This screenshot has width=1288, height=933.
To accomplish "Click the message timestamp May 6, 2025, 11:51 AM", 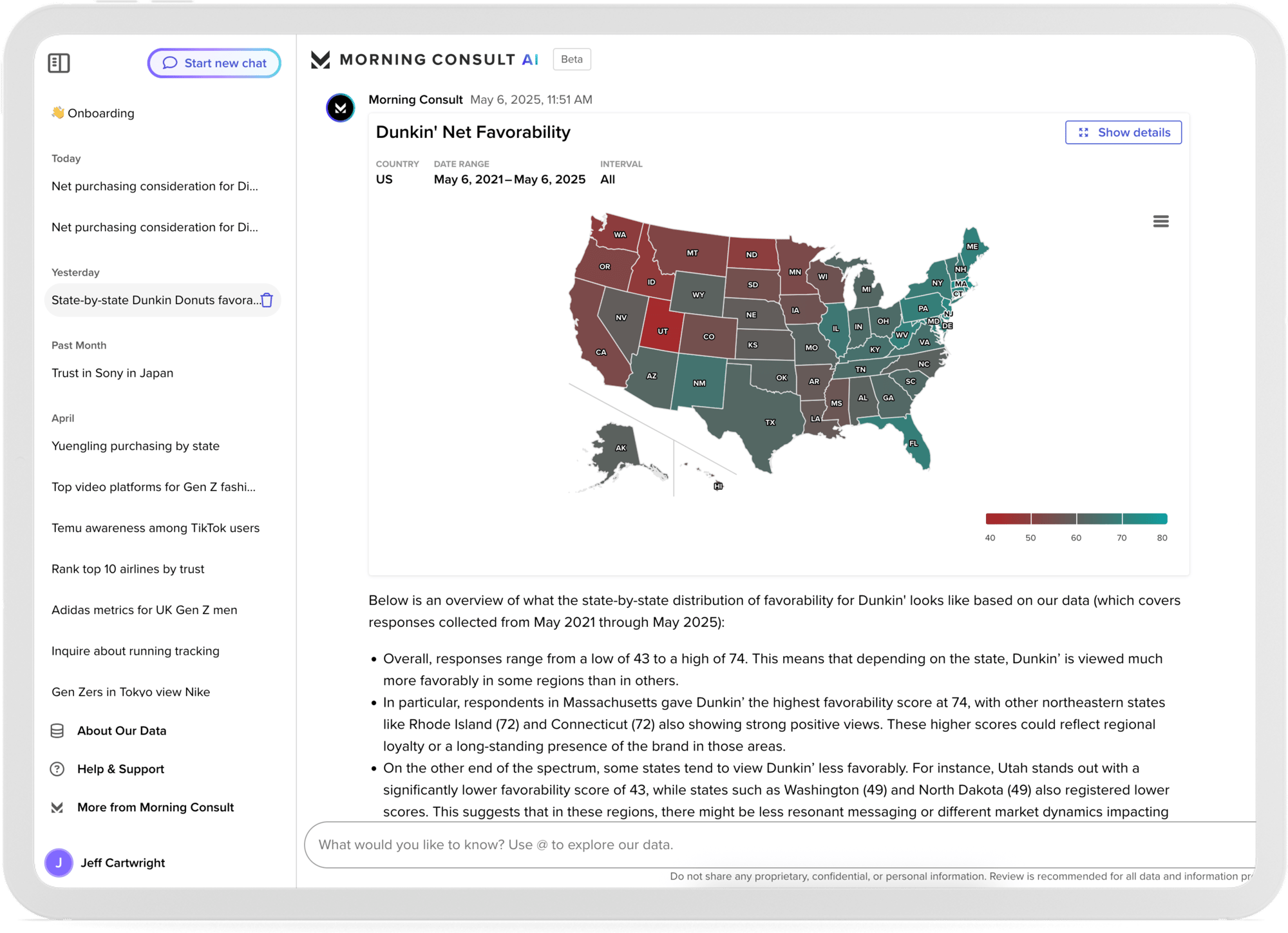I will click(531, 100).
